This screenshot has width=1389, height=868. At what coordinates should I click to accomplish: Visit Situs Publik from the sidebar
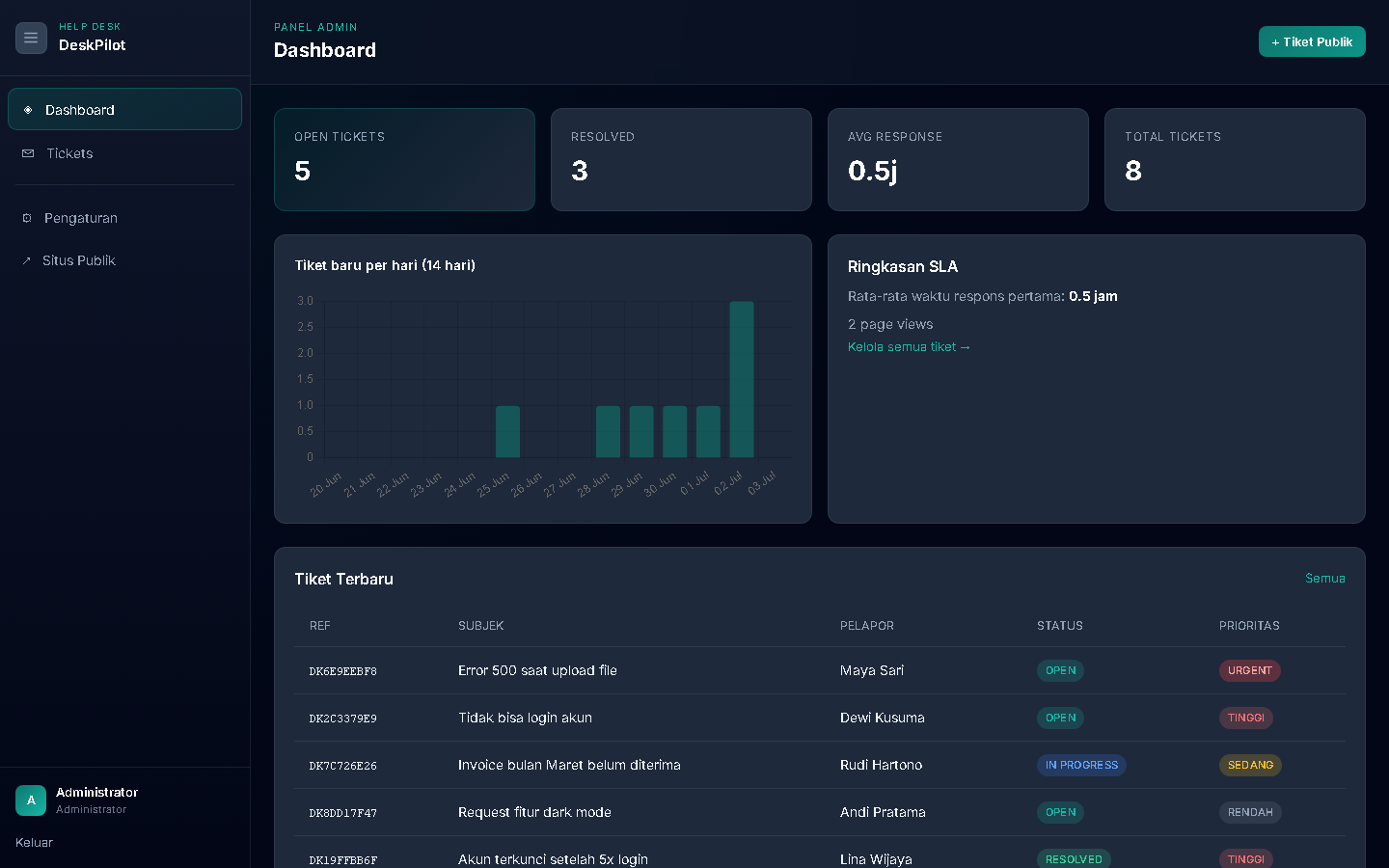click(124, 260)
